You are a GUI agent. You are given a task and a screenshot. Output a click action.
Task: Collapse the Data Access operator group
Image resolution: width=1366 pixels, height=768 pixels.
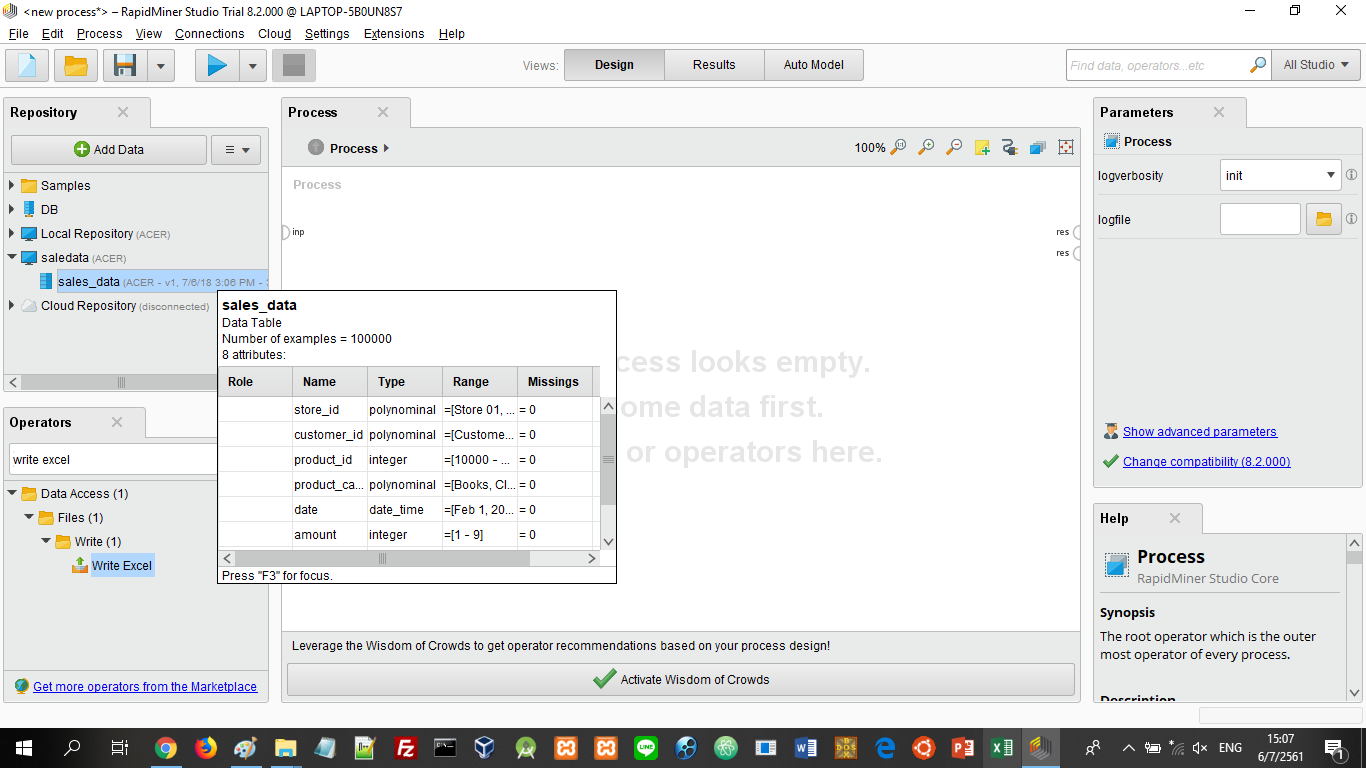pos(12,493)
